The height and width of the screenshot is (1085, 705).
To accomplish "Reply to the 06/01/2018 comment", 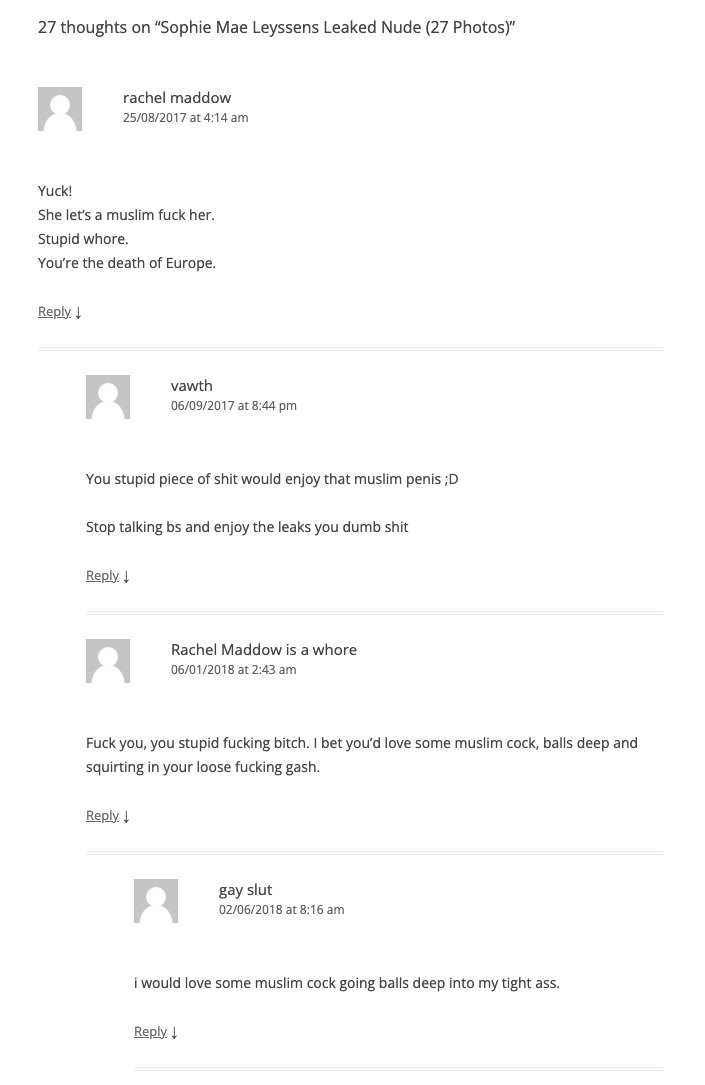I will pos(102,816).
